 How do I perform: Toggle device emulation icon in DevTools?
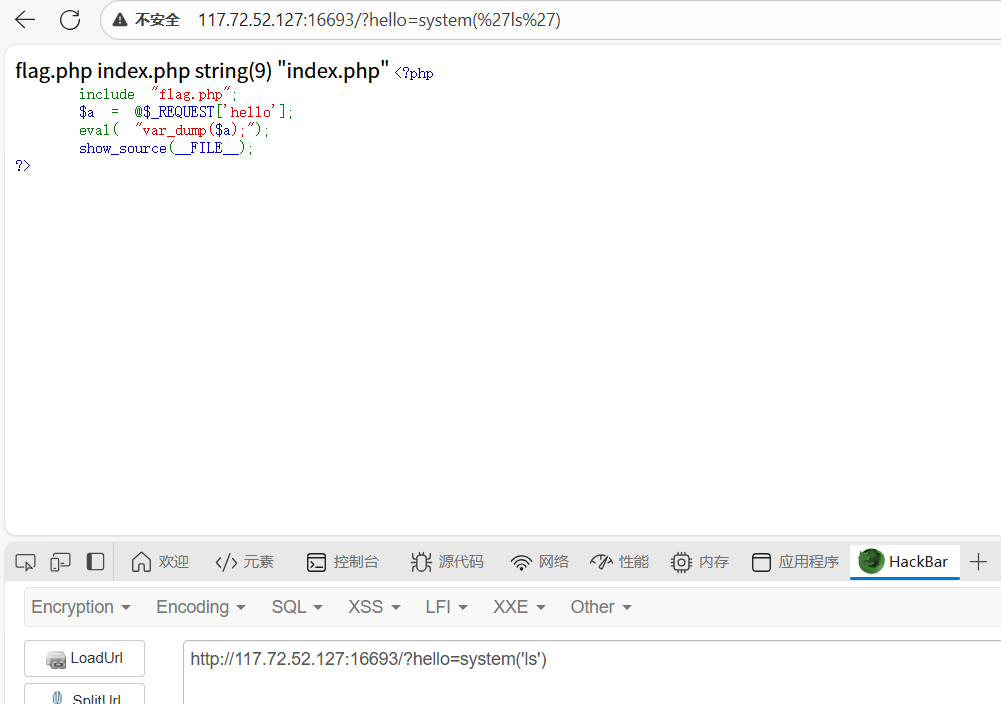[60, 562]
